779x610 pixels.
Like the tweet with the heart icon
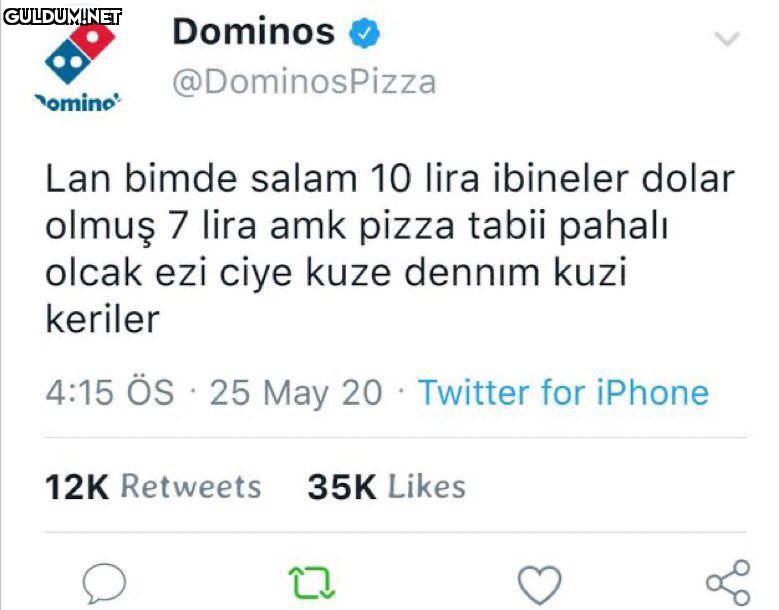pyautogui.click(x=539, y=582)
